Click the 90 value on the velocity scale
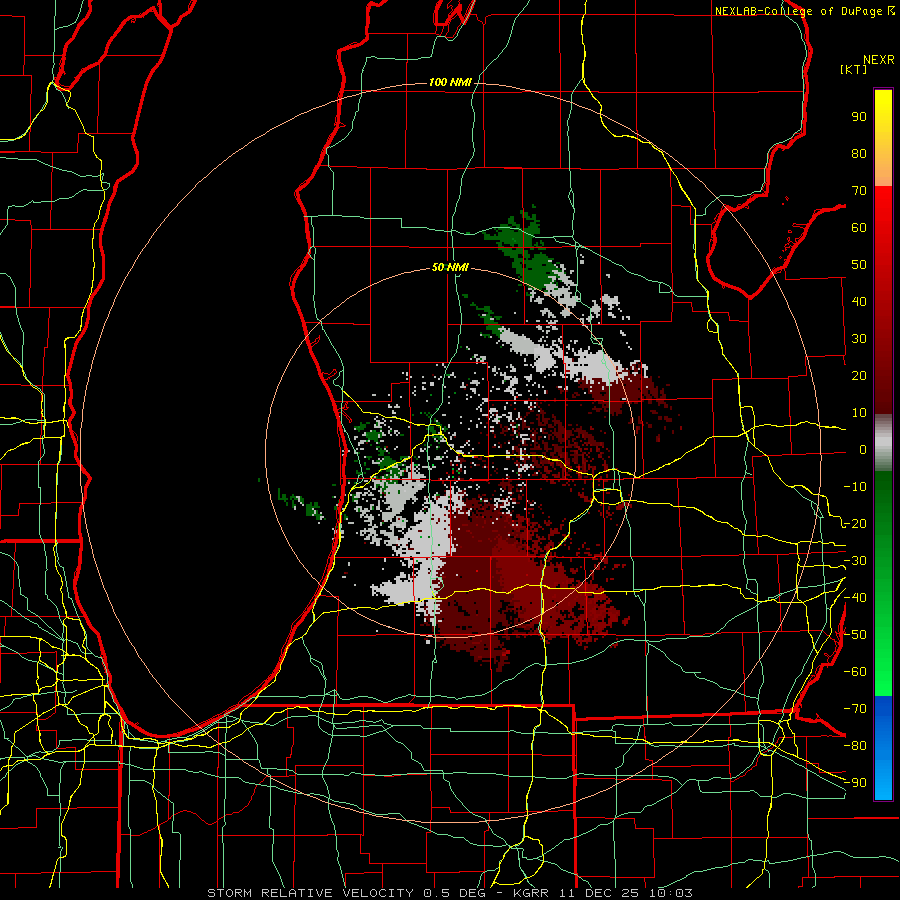This screenshot has height=900, width=900. (859, 117)
